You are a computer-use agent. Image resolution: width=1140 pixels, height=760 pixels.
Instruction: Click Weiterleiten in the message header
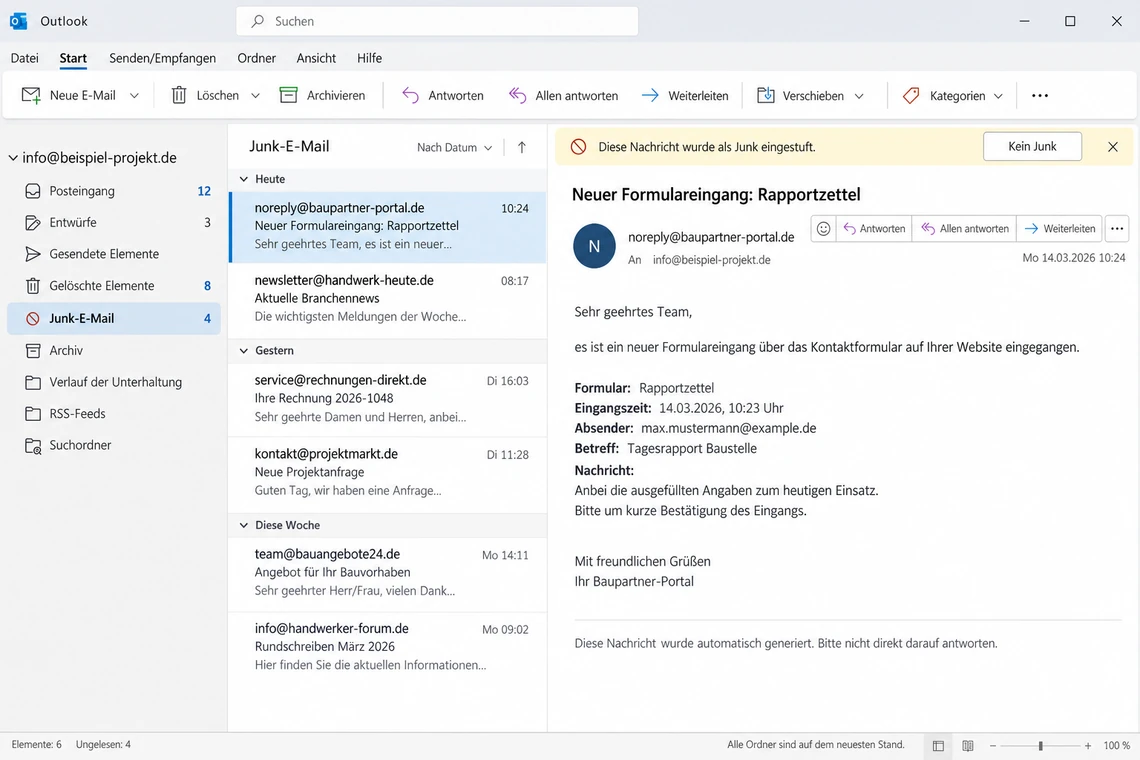(x=1059, y=228)
